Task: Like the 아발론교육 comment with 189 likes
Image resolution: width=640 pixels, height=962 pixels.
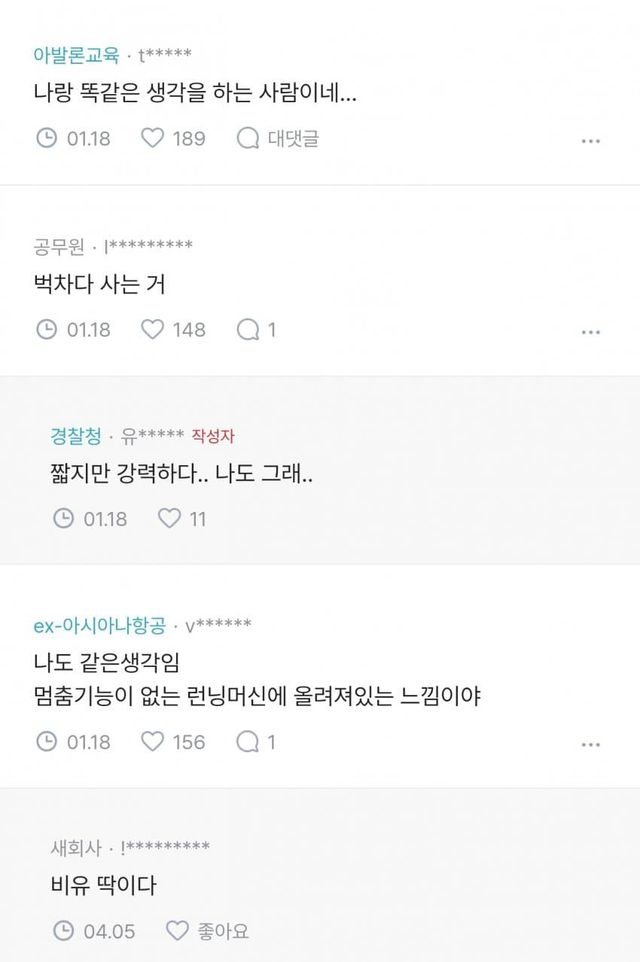Action: tap(153, 138)
